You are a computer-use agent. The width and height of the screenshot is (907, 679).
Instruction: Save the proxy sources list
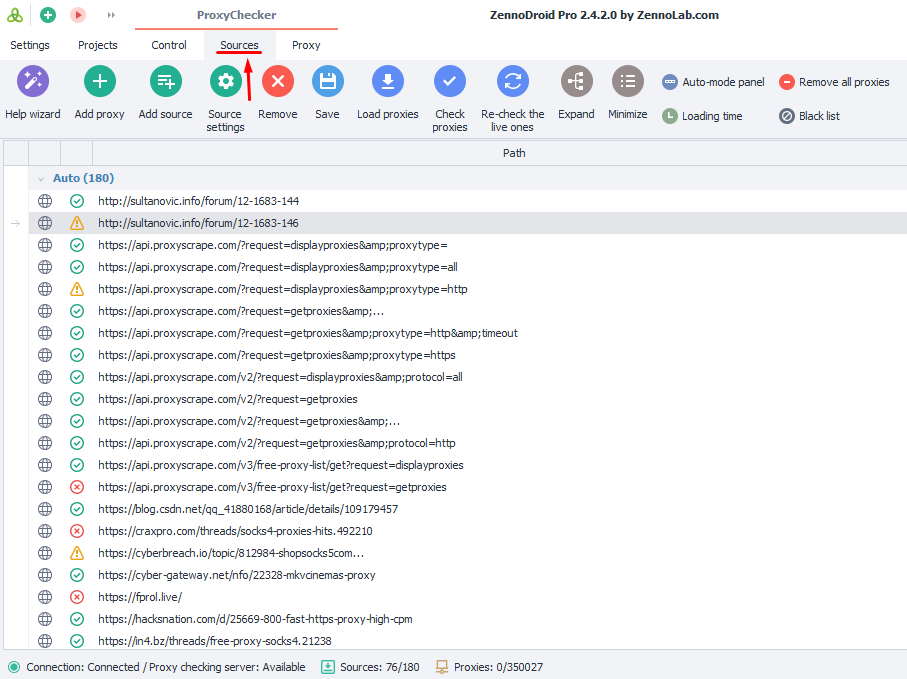coord(327,82)
